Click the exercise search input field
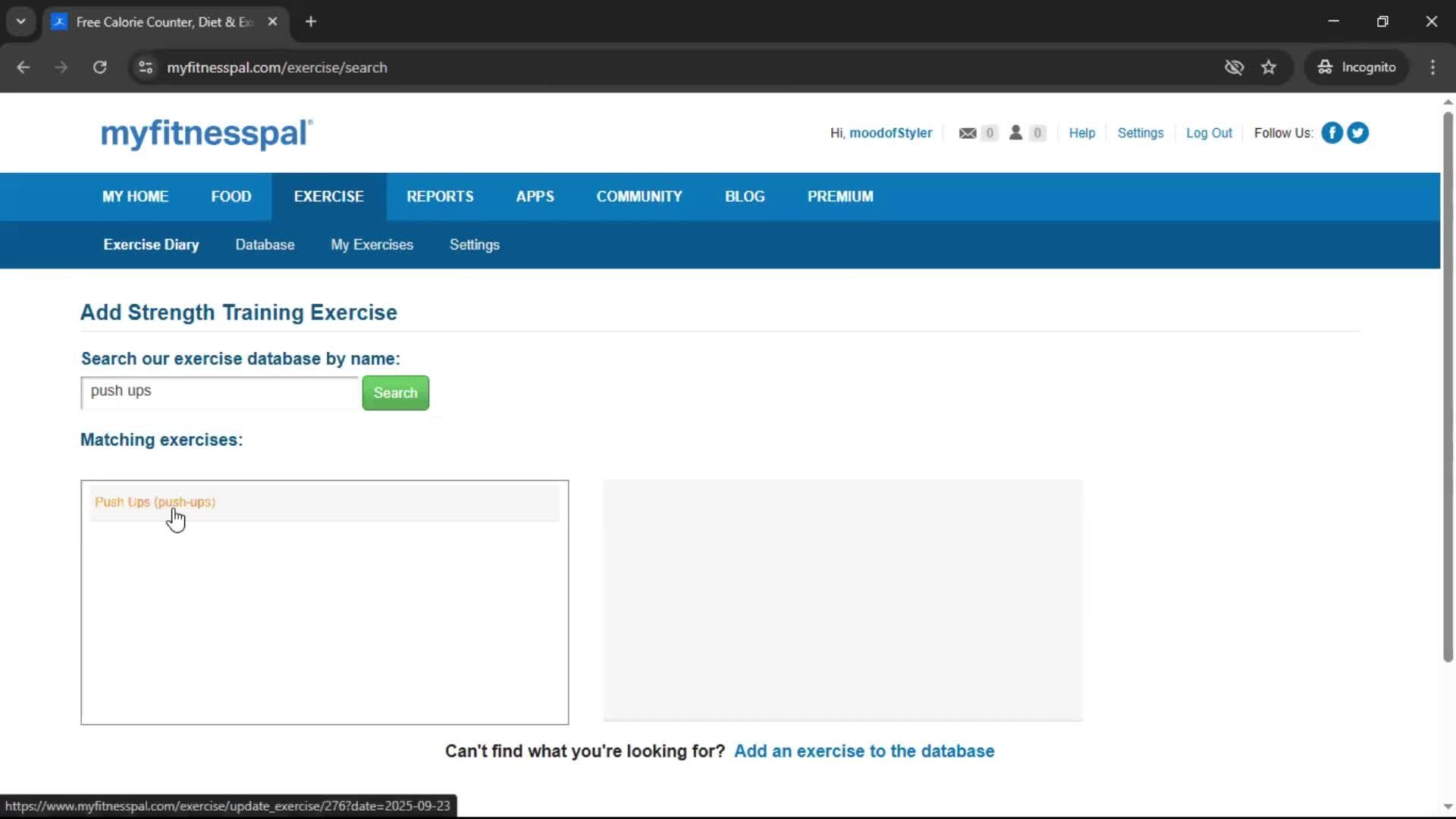This screenshot has width=1456, height=819. click(x=219, y=392)
